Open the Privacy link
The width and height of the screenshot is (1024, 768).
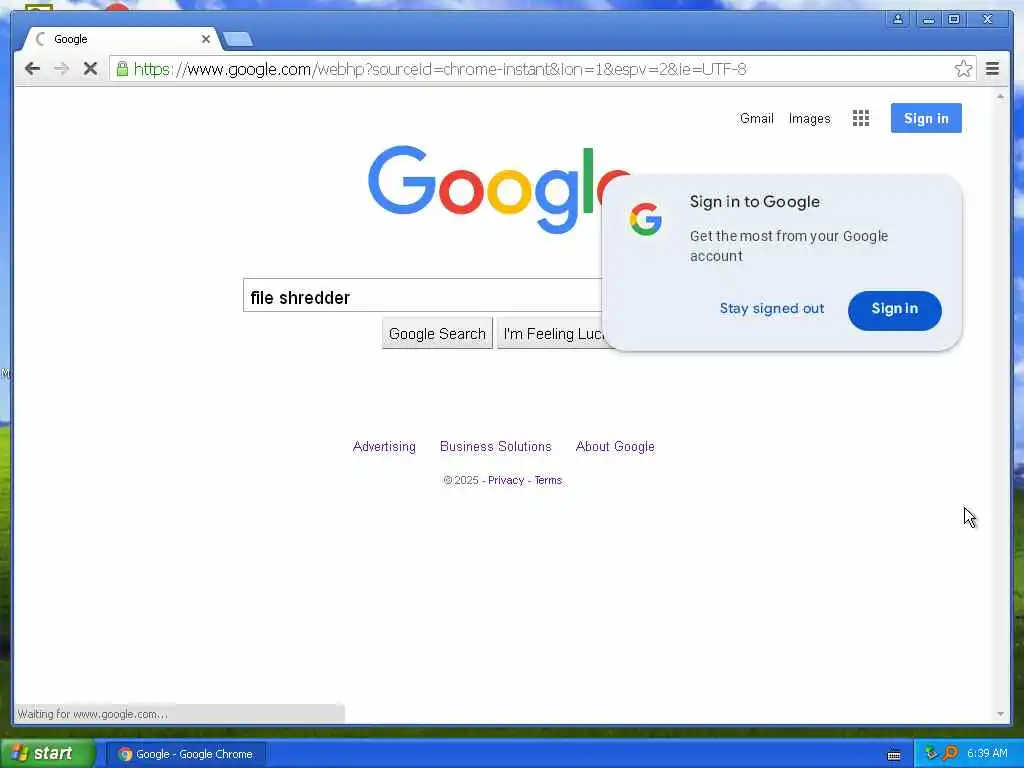505,480
